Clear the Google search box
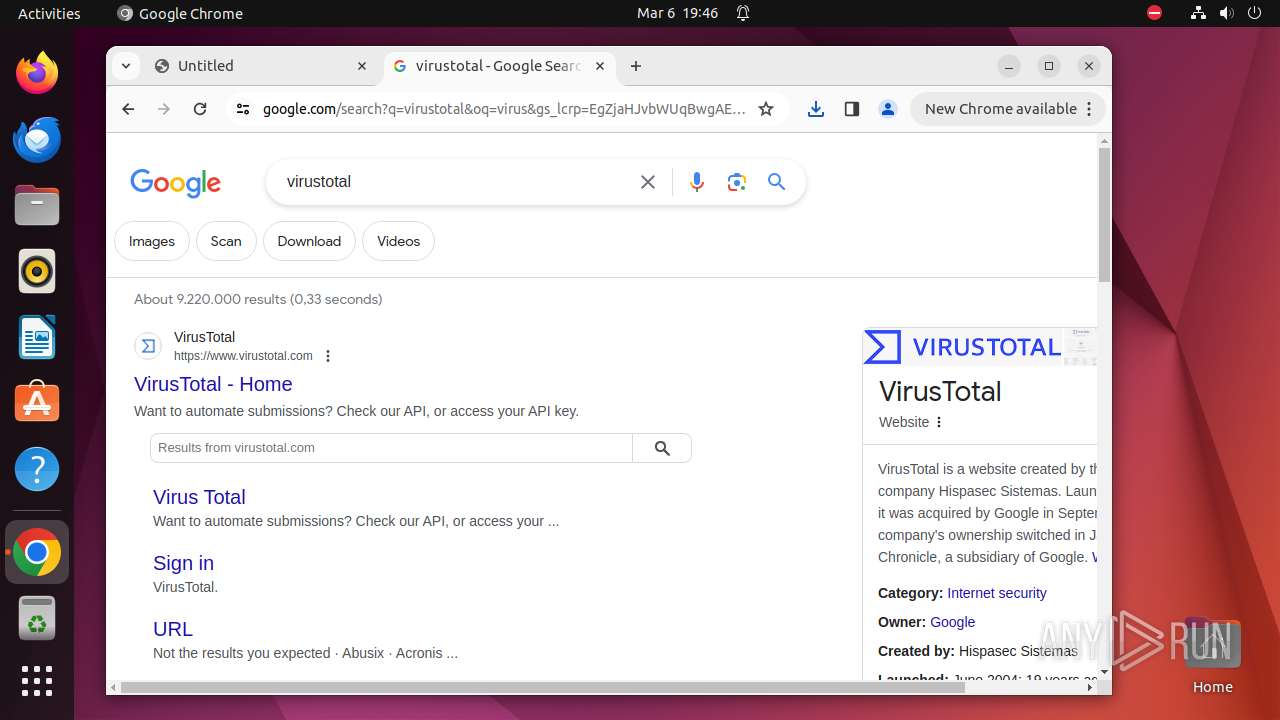The width and height of the screenshot is (1280, 720). (x=648, y=182)
